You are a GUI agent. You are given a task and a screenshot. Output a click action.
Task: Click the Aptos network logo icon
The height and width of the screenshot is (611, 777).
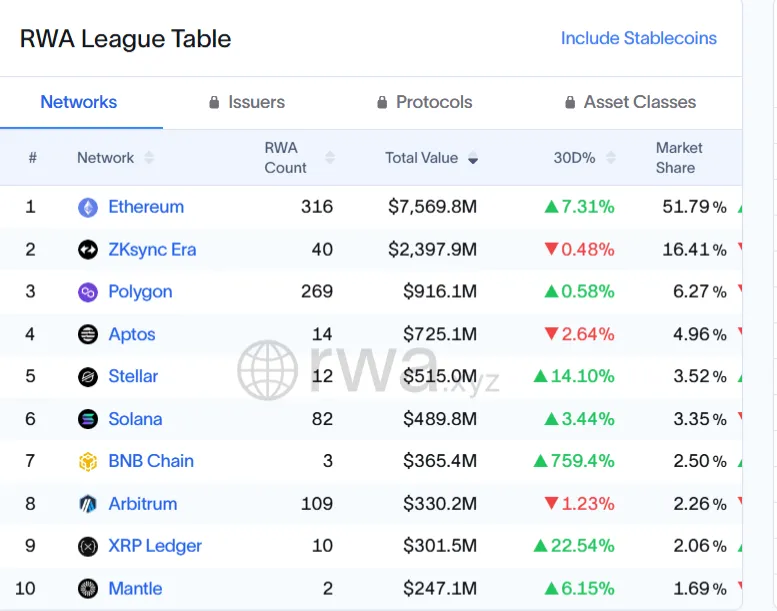click(88, 335)
